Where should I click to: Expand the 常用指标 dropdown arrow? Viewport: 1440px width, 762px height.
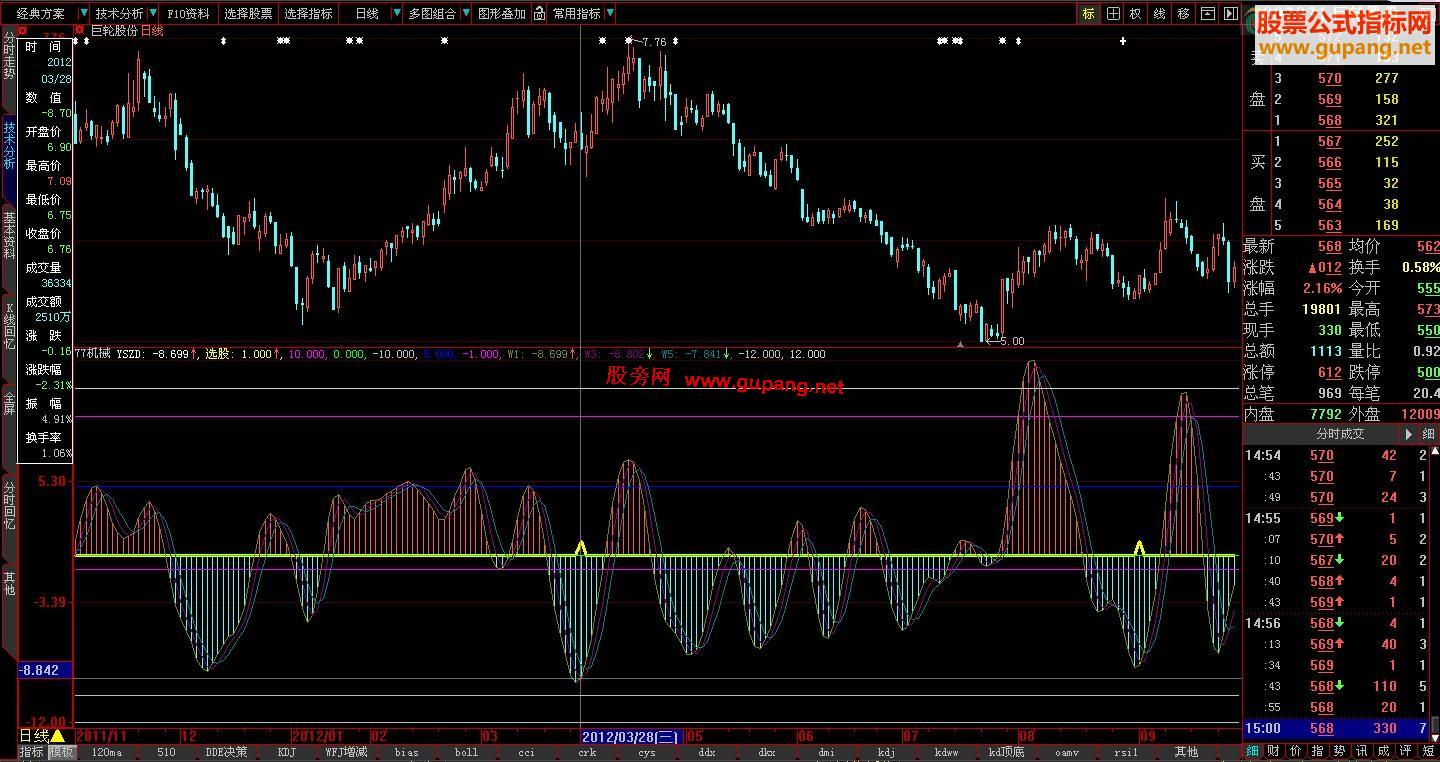610,14
